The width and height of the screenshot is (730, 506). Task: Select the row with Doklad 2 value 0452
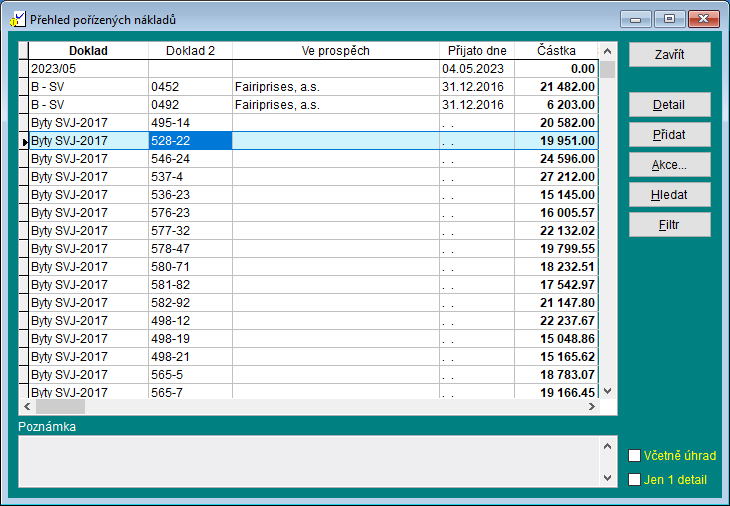[x=190, y=87]
